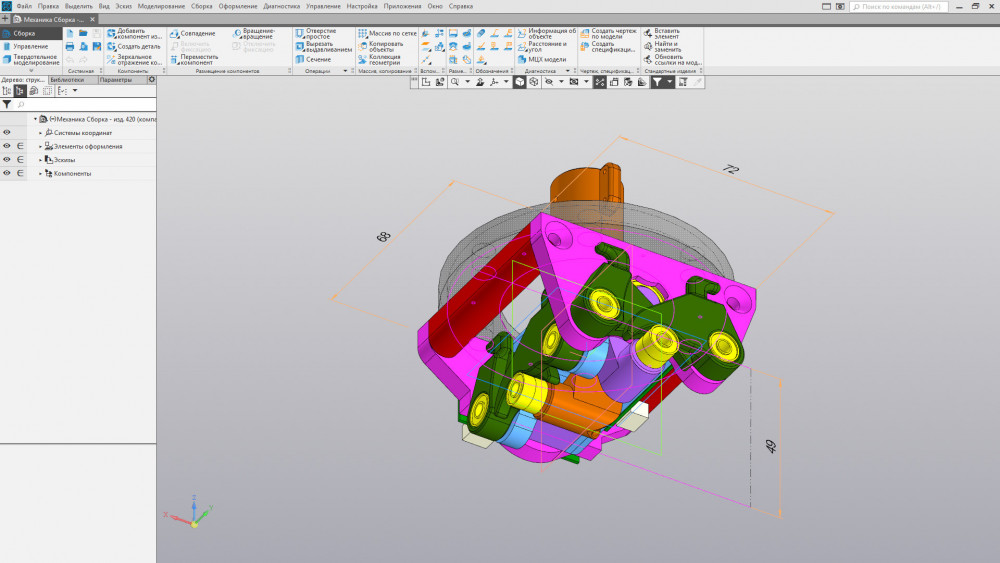This screenshot has width=1000, height=563.
Task: Click the Управление toolbar set button
Action: point(30,46)
